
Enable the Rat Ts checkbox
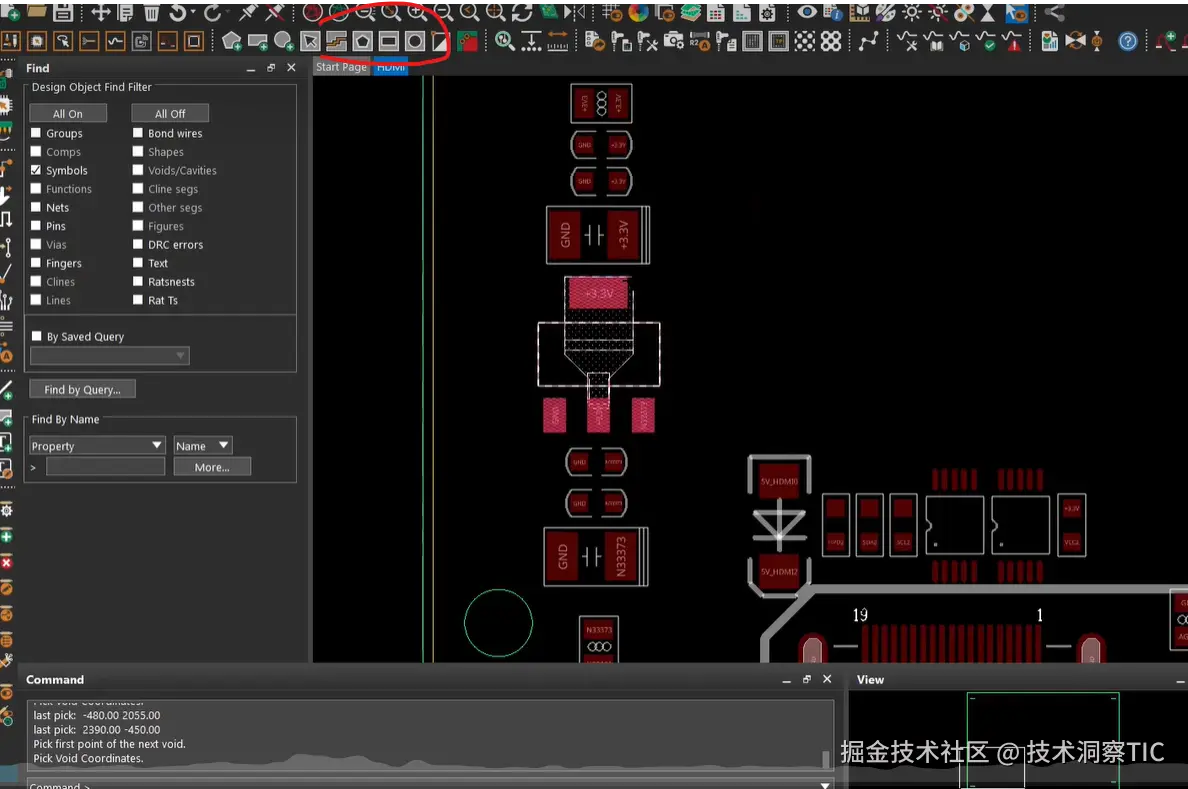138,300
